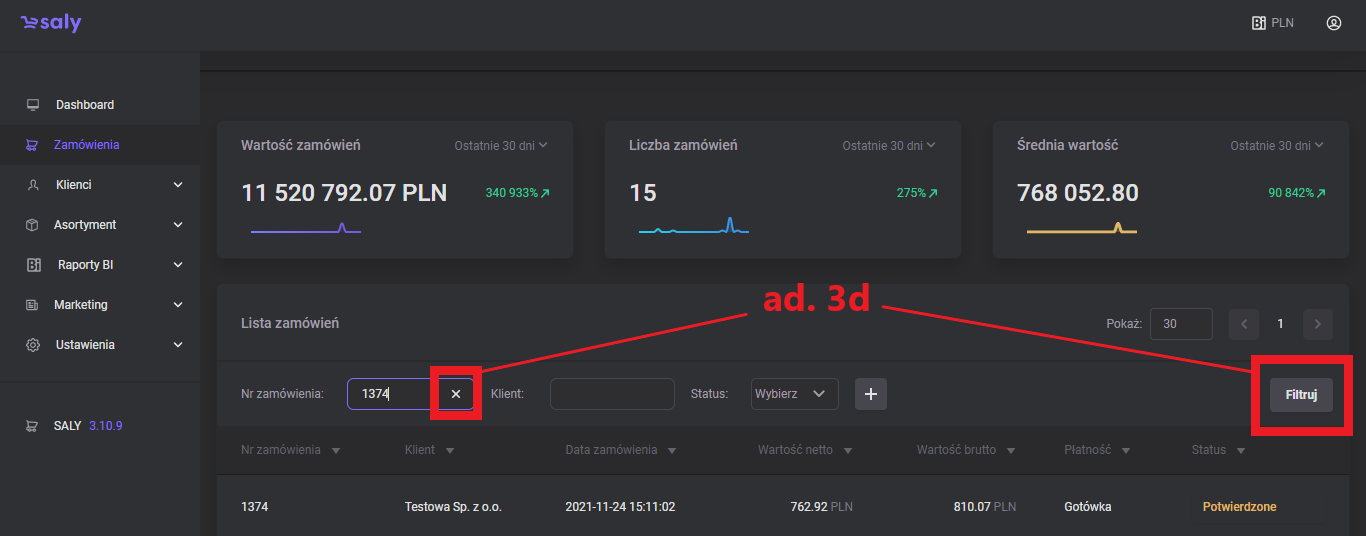Screen dimensions: 1366x536
Task: Edit the Pokaż rows count field
Action: coord(1180,324)
